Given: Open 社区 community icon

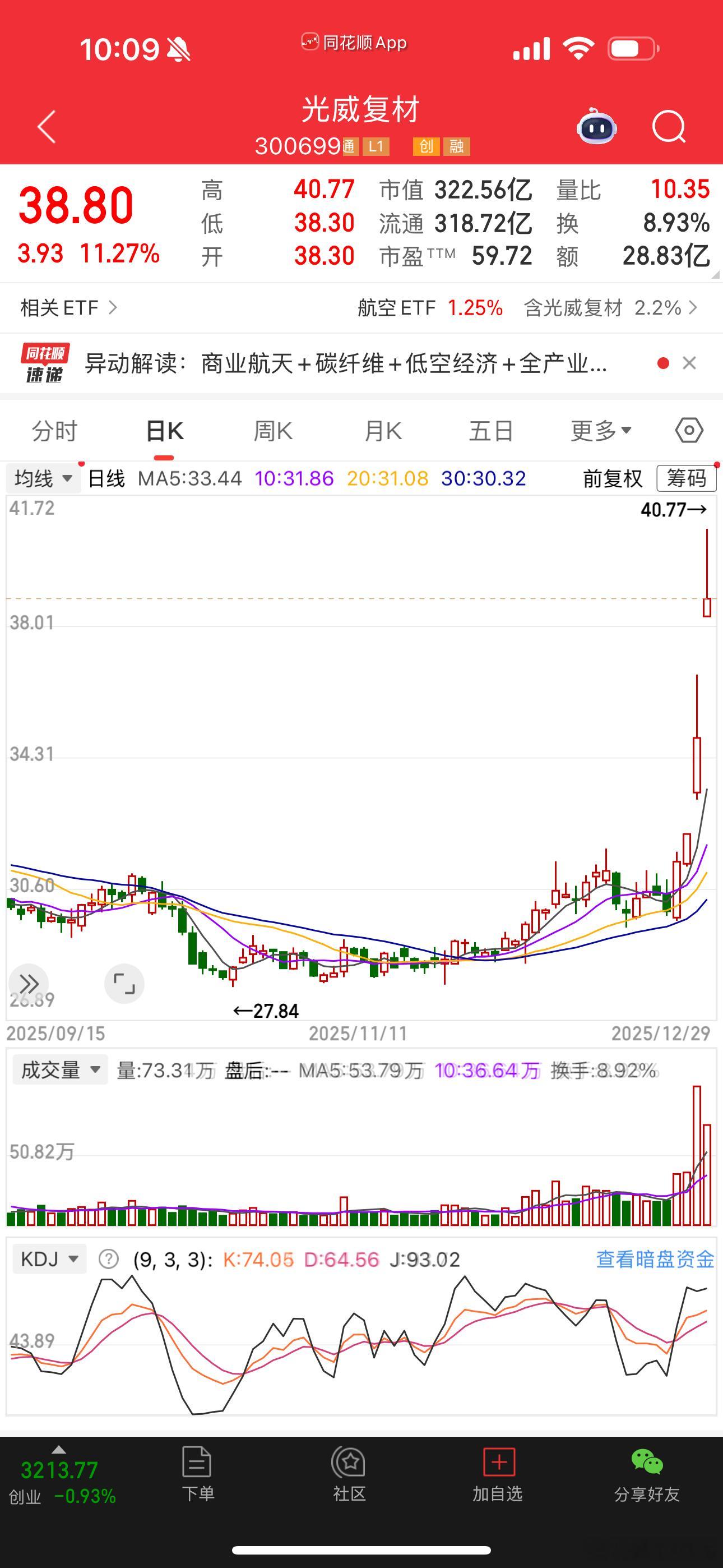Looking at the screenshot, I should click(349, 1474).
